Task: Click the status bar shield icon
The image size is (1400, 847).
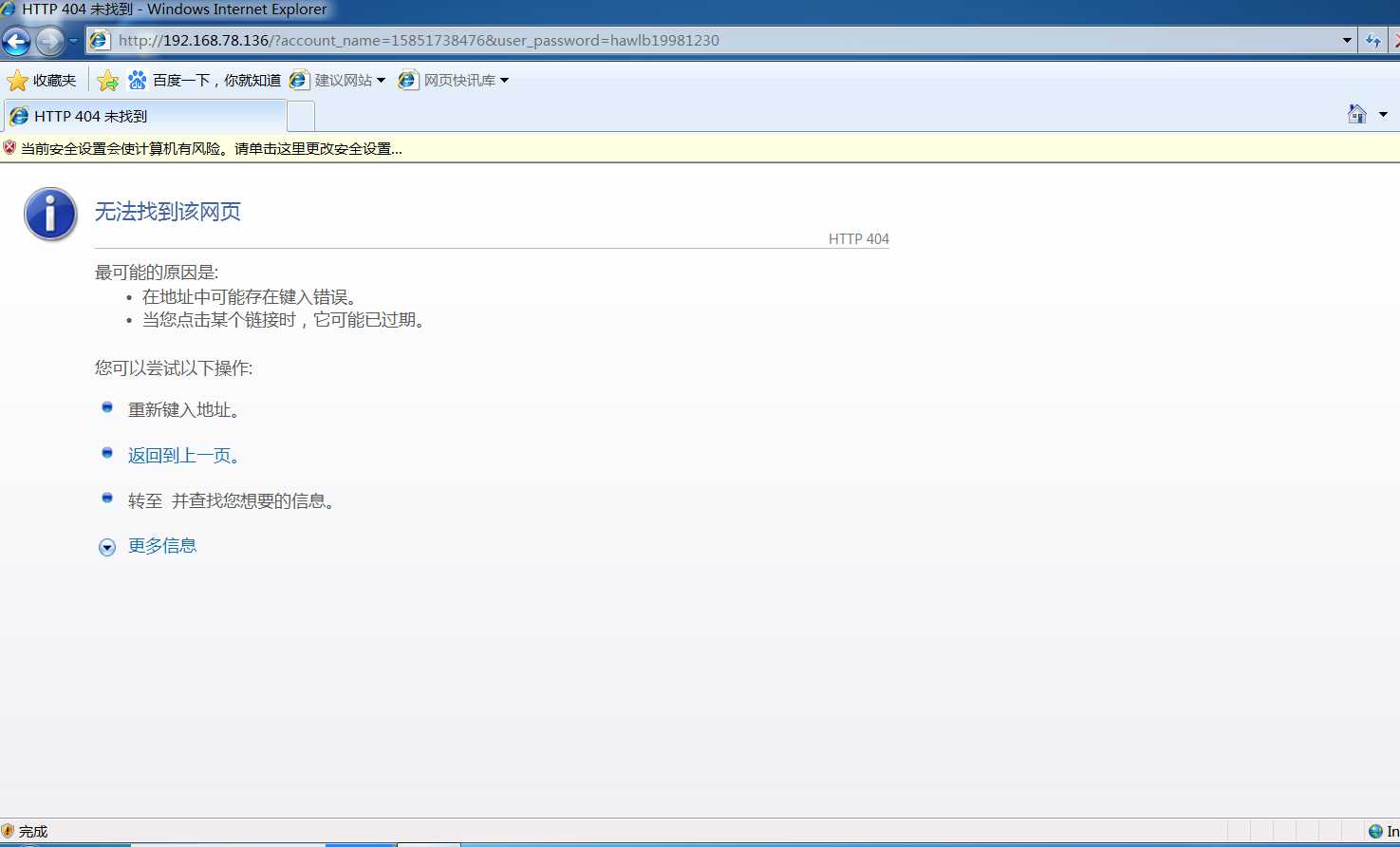Action: [x=9, y=831]
